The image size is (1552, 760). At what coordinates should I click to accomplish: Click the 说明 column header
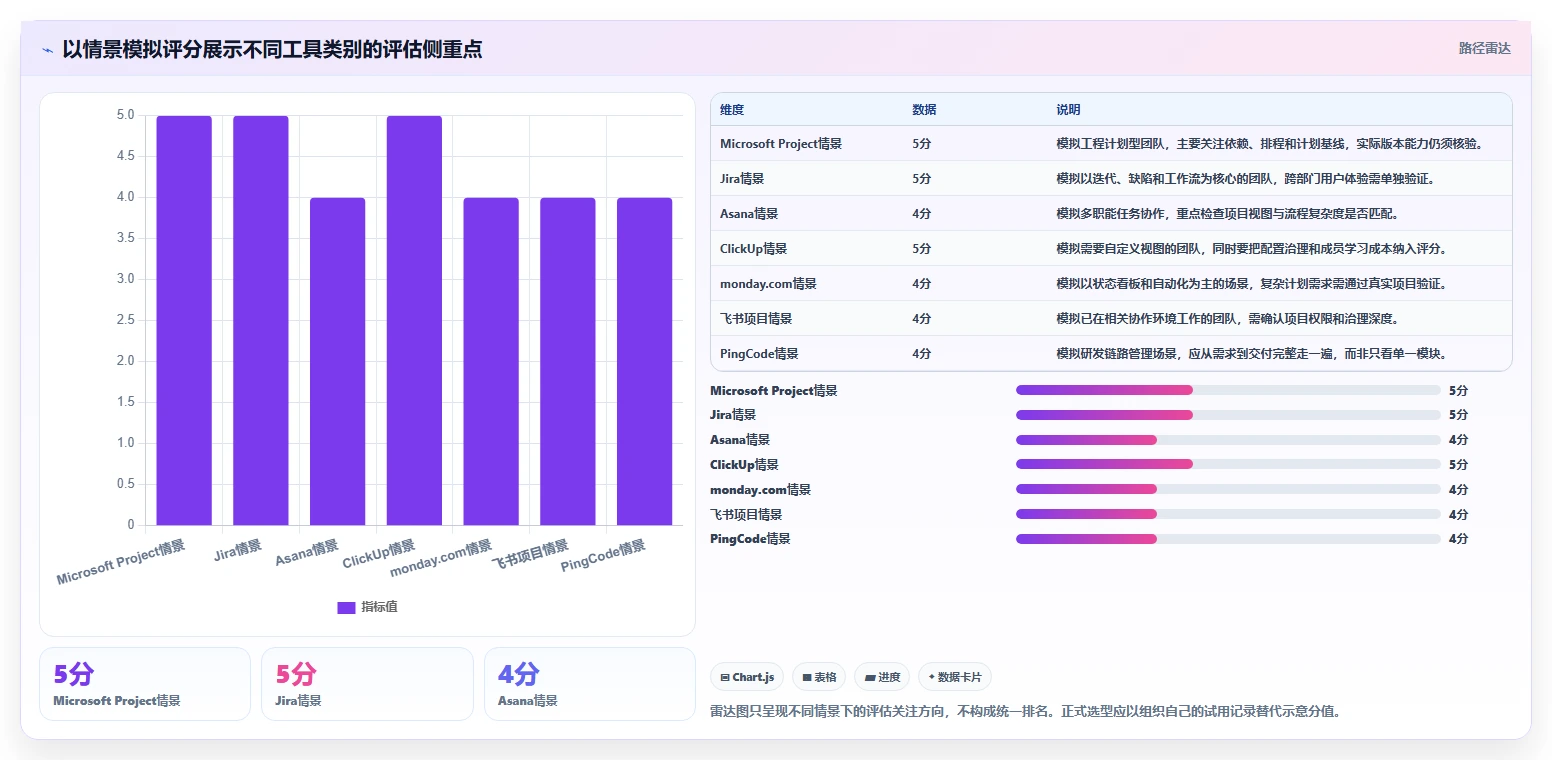[1068, 110]
